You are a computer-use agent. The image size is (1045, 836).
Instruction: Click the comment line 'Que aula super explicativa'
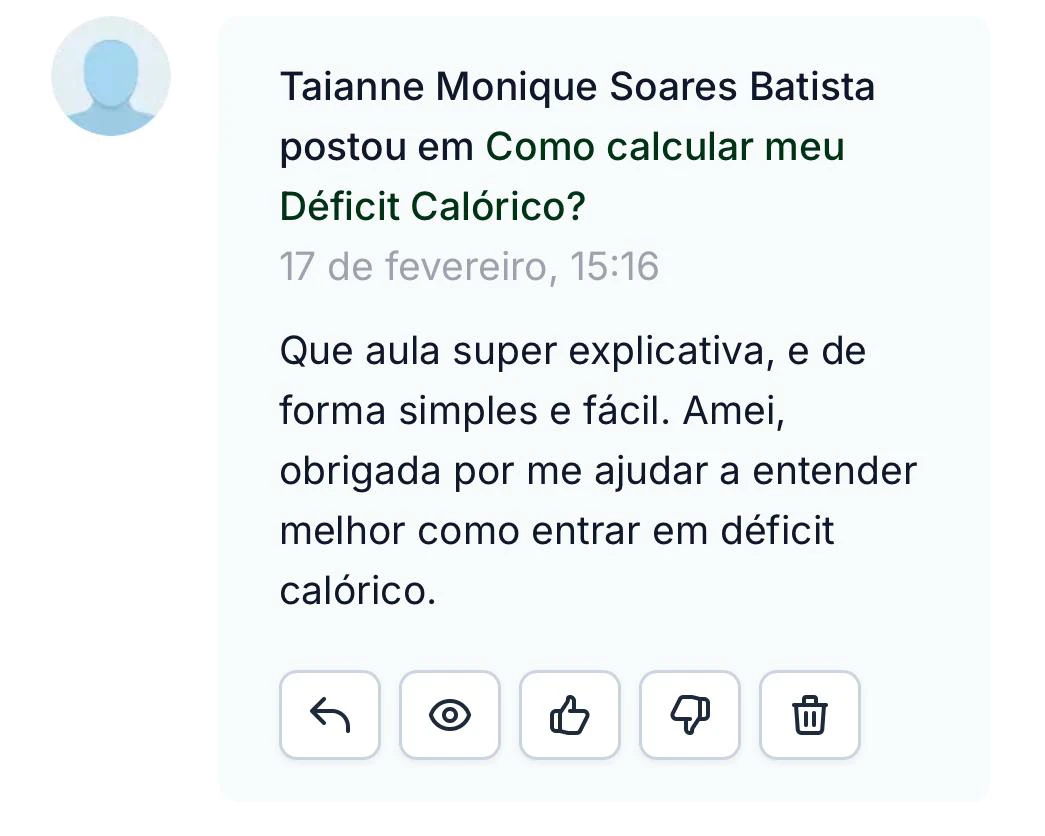click(x=572, y=352)
